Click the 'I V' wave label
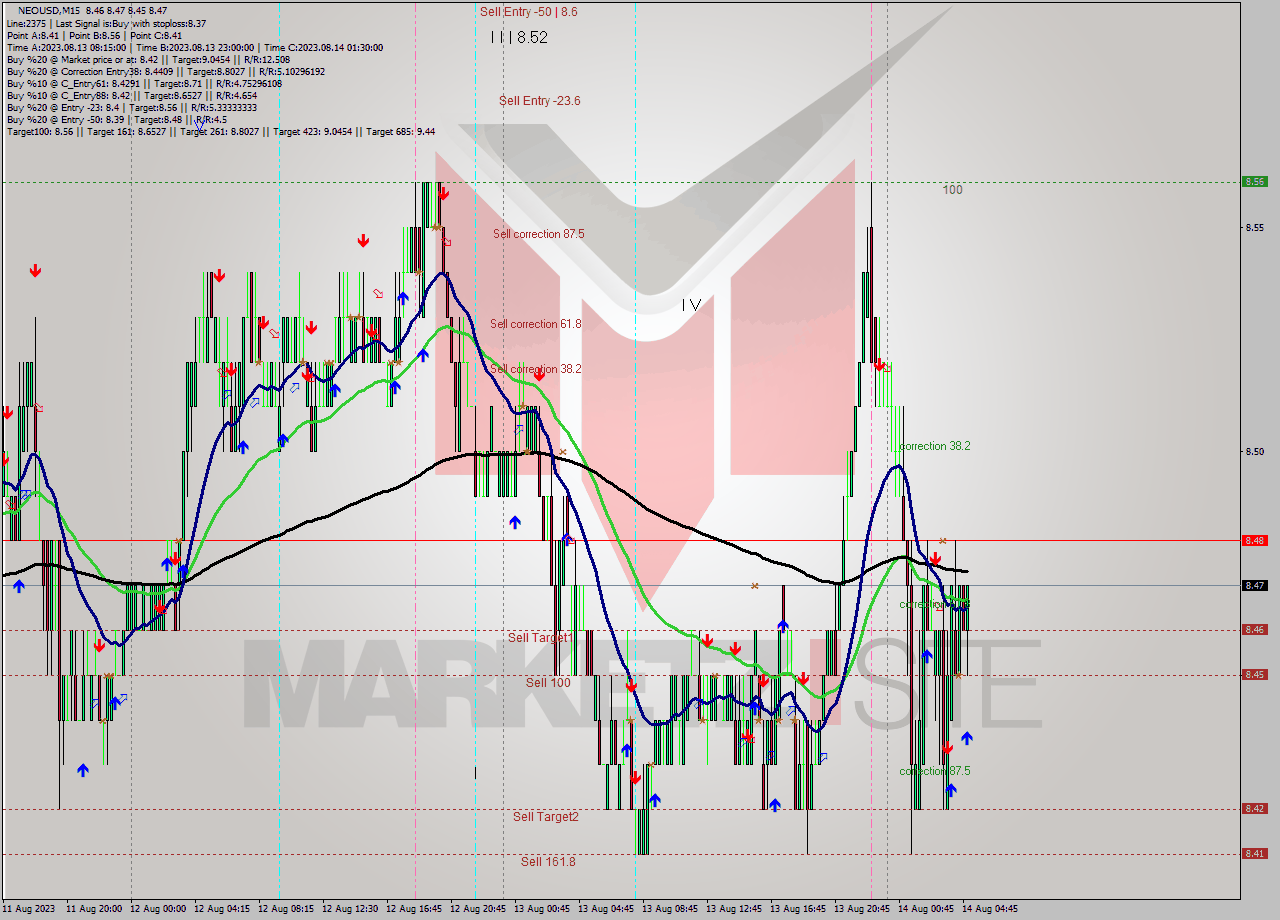Screen dimensions: 1280x920 point(691,304)
